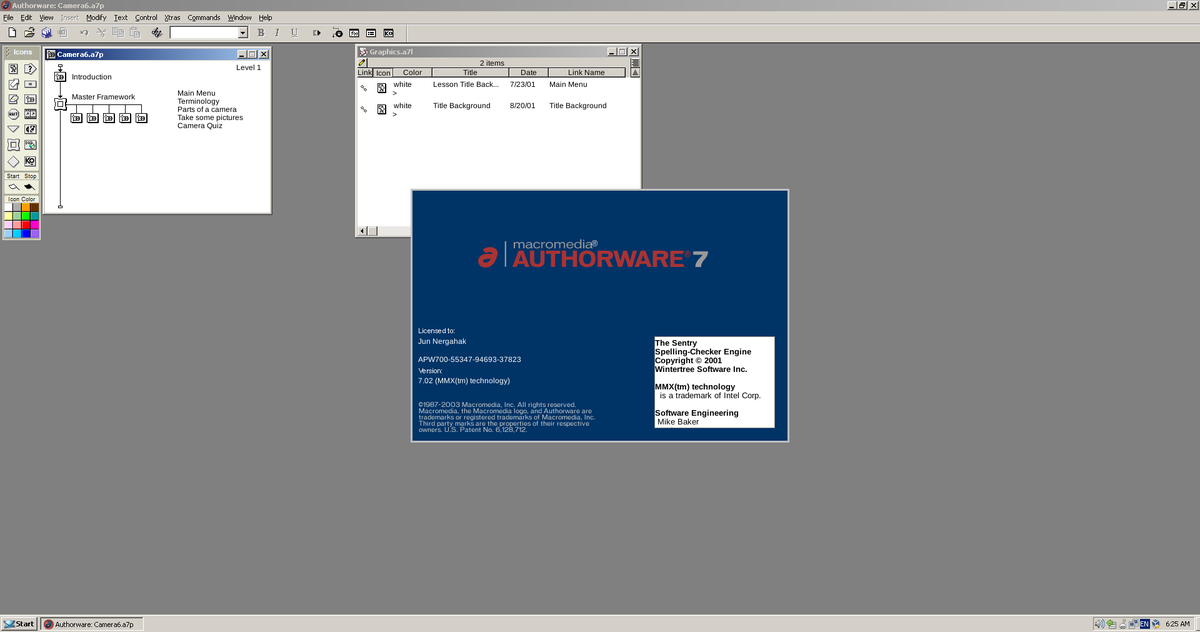The height and width of the screenshot is (632, 1200).
Task: Choose the dark blue icon color swatch
Action: 26,233
